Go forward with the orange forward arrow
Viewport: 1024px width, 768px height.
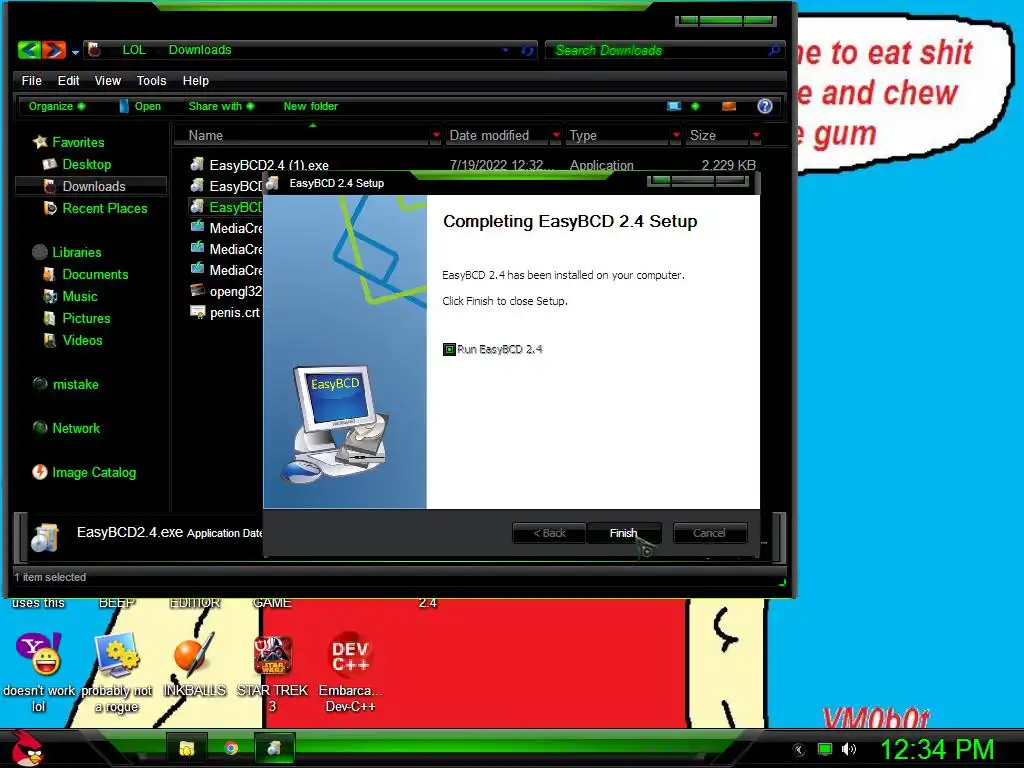54,50
